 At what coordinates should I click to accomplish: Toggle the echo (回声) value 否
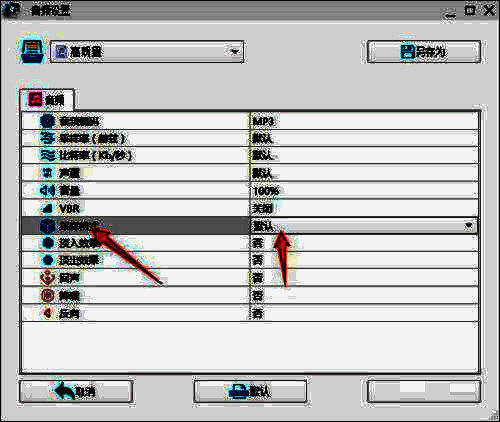point(258,278)
